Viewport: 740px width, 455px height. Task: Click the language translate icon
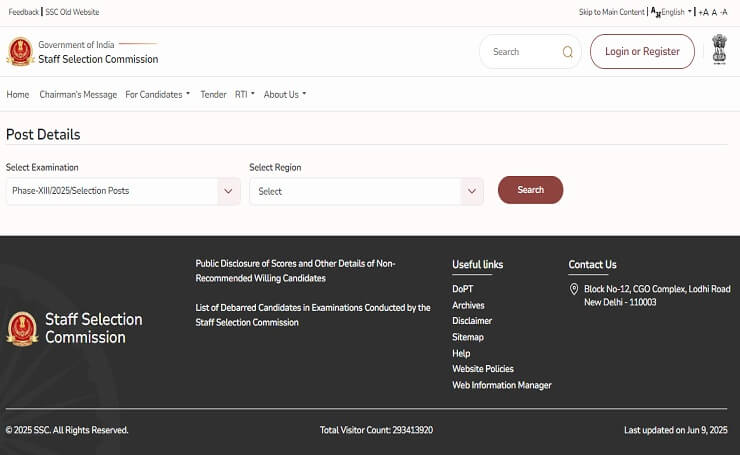tap(656, 12)
